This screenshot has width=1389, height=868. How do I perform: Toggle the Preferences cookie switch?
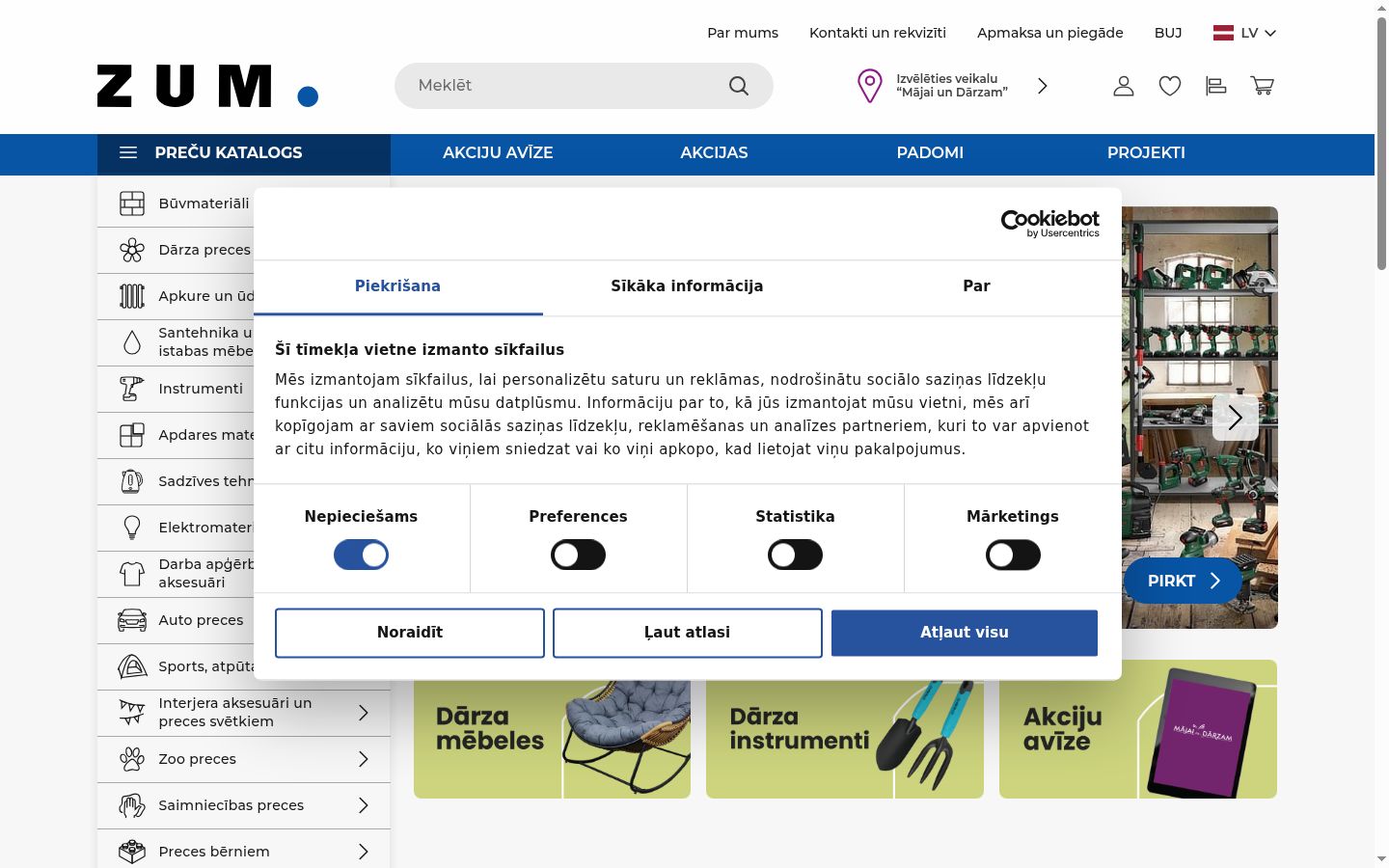pyautogui.click(x=578, y=555)
